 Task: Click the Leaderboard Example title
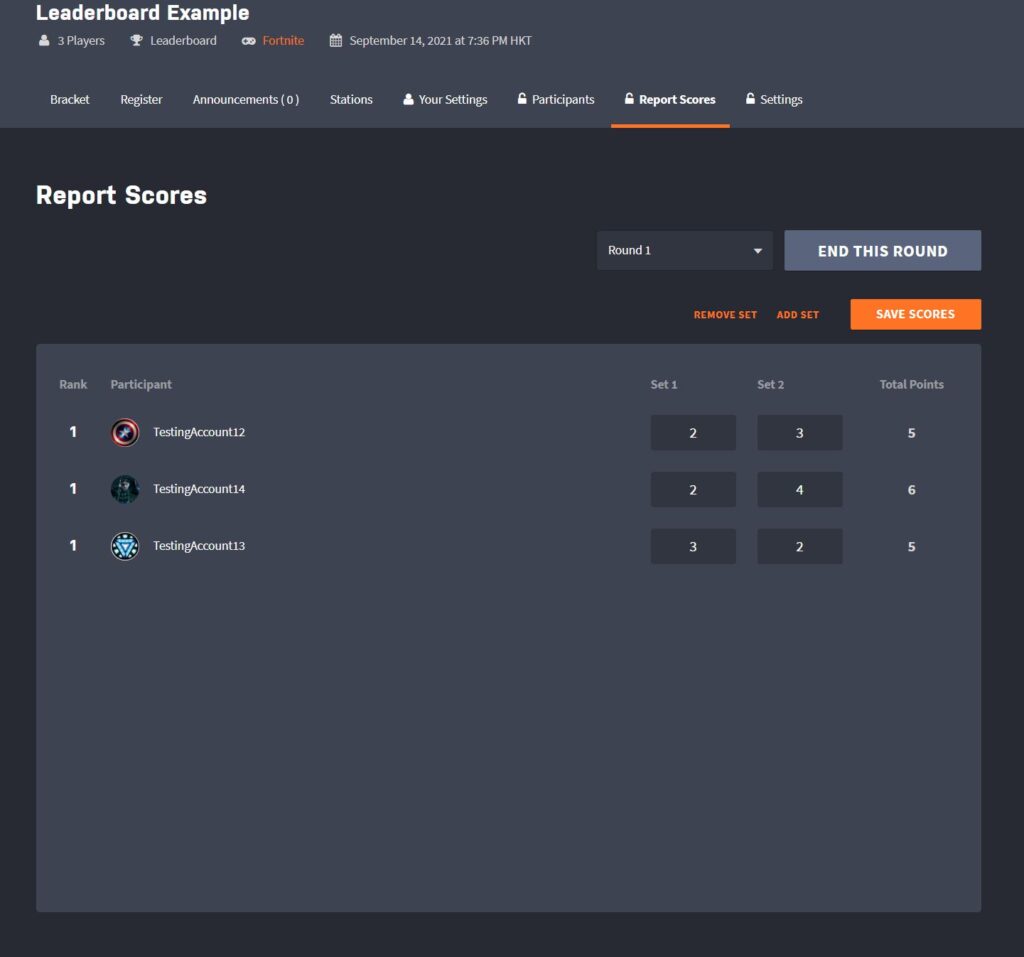pos(142,12)
